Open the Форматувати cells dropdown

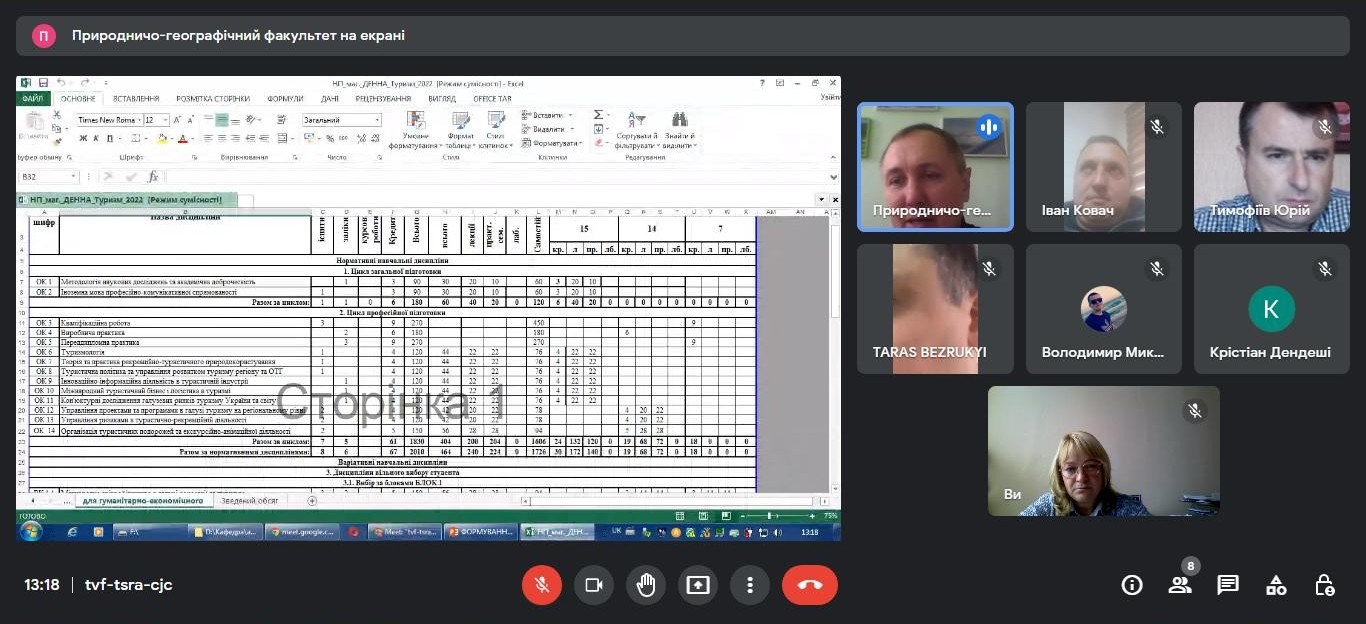551,143
